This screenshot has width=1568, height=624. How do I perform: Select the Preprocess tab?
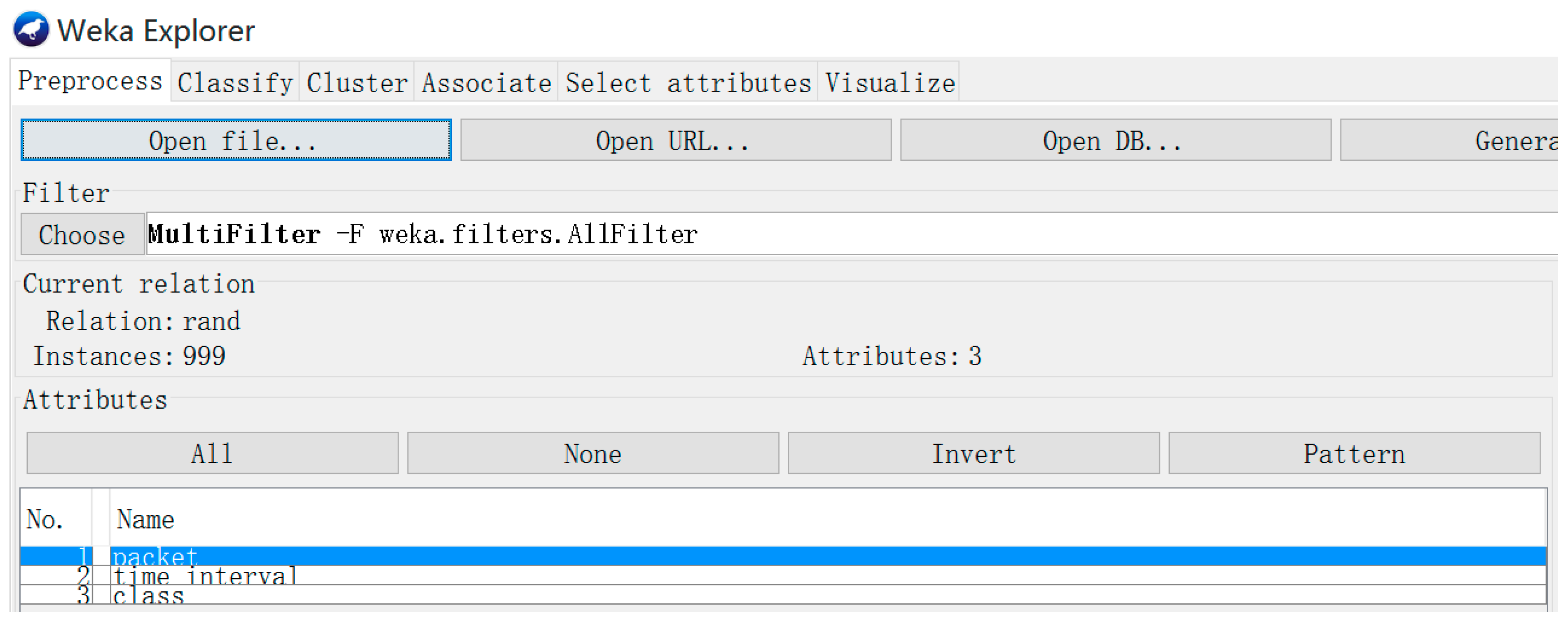point(90,81)
